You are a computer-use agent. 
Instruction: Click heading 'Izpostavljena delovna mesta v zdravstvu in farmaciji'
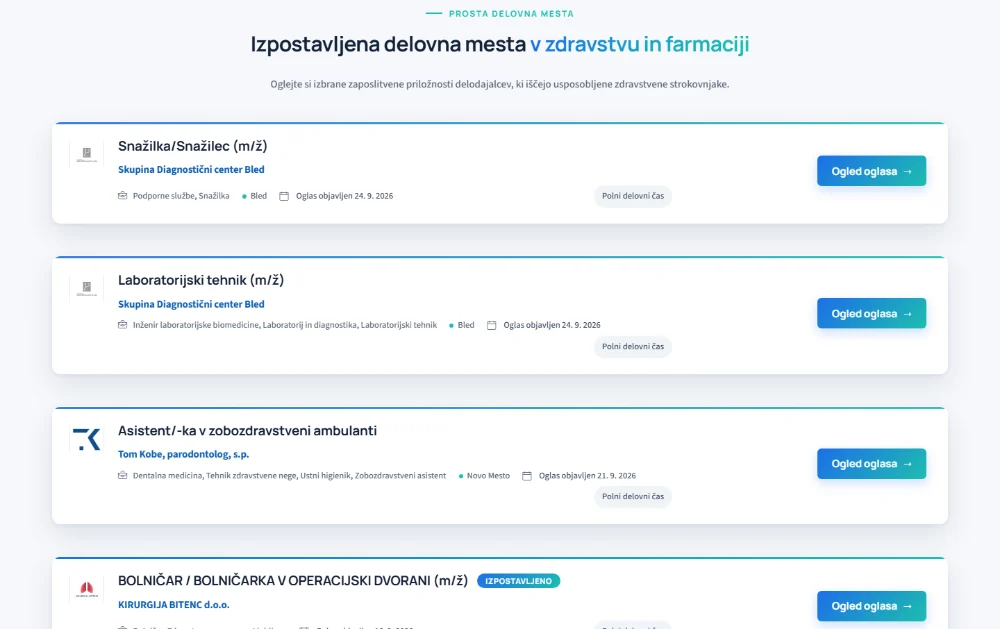click(500, 44)
